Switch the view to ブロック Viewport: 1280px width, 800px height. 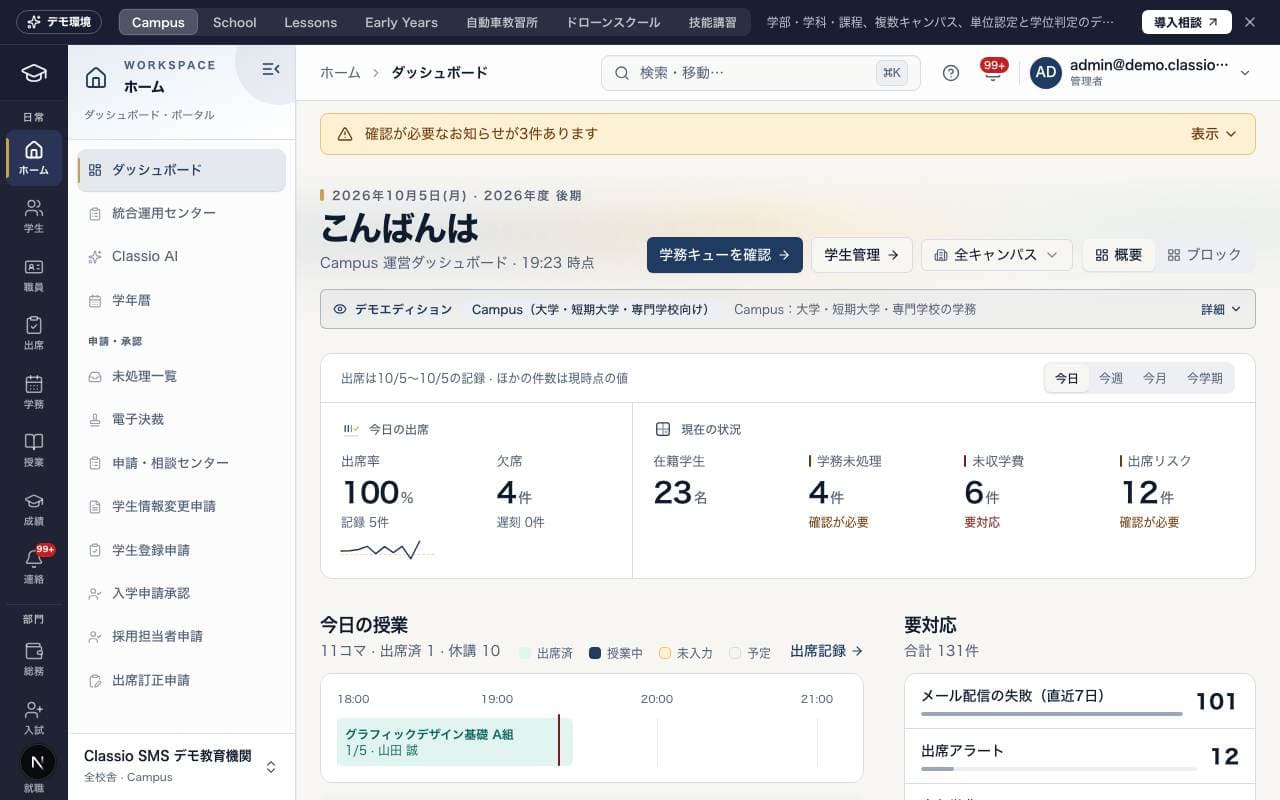click(1205, 255)
